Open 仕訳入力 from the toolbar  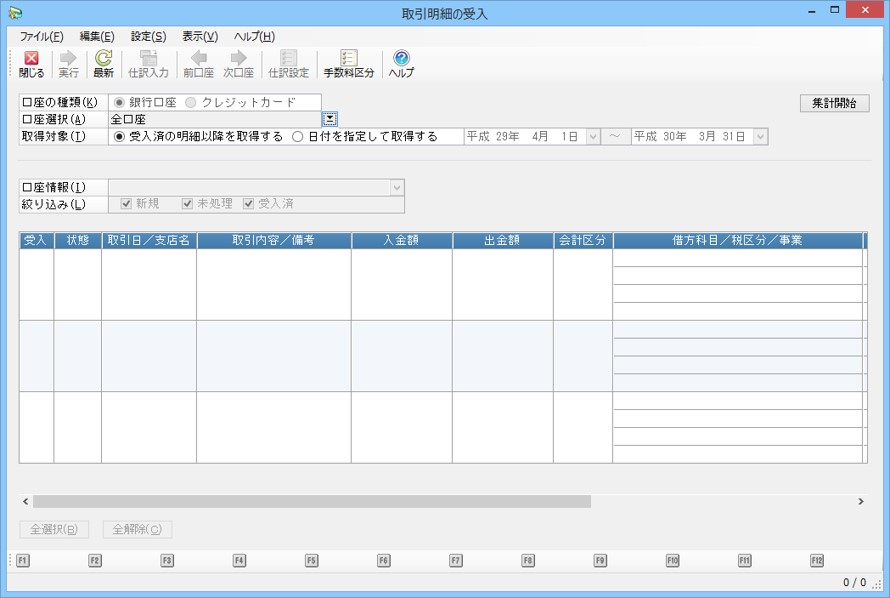click(148, 64)
